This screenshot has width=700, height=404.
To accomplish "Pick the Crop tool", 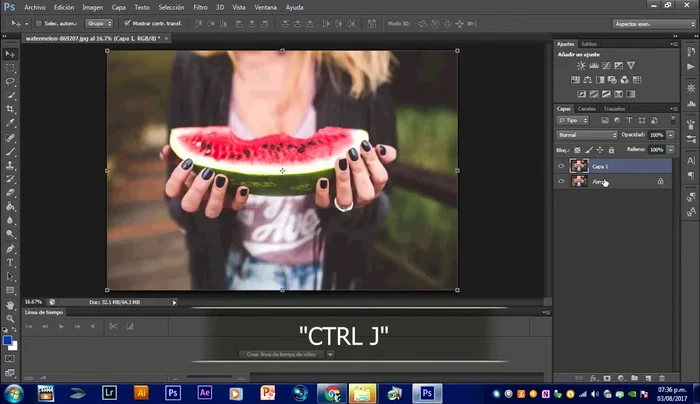I will tap(10, 109).
